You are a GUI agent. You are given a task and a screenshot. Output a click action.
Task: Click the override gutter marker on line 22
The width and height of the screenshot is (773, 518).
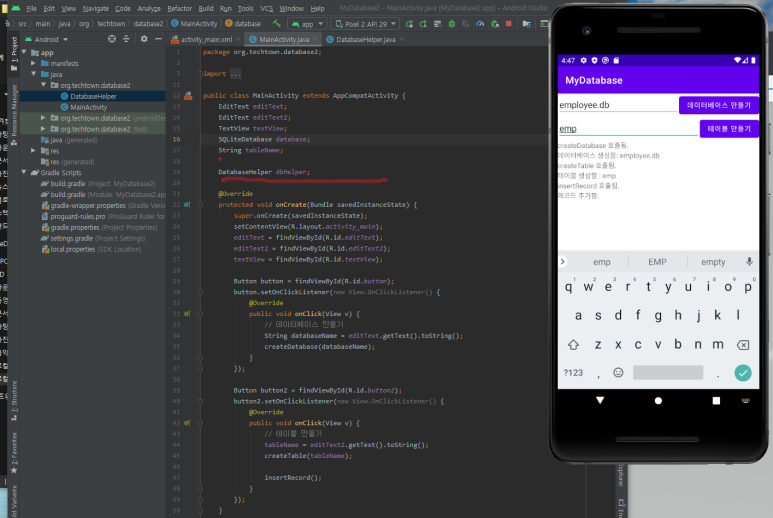coord(187,205)
